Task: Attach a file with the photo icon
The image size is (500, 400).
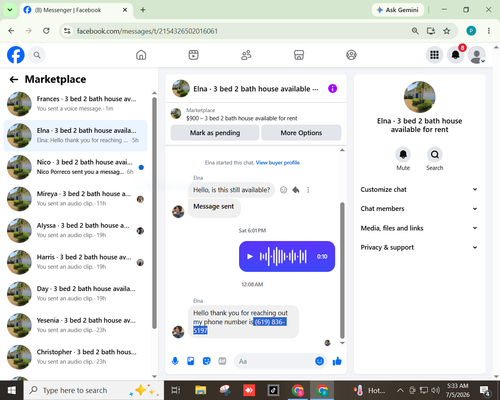Action: click(x=191, y=361)
